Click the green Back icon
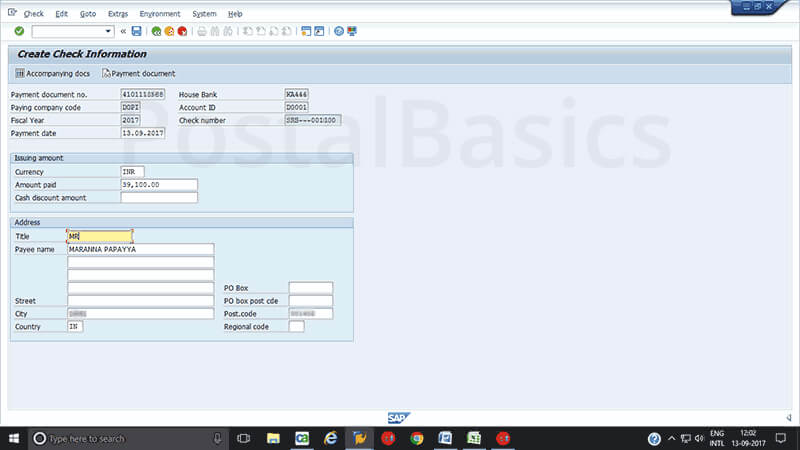This screenshot has height=450, width=800. click(x=157, y=32)
